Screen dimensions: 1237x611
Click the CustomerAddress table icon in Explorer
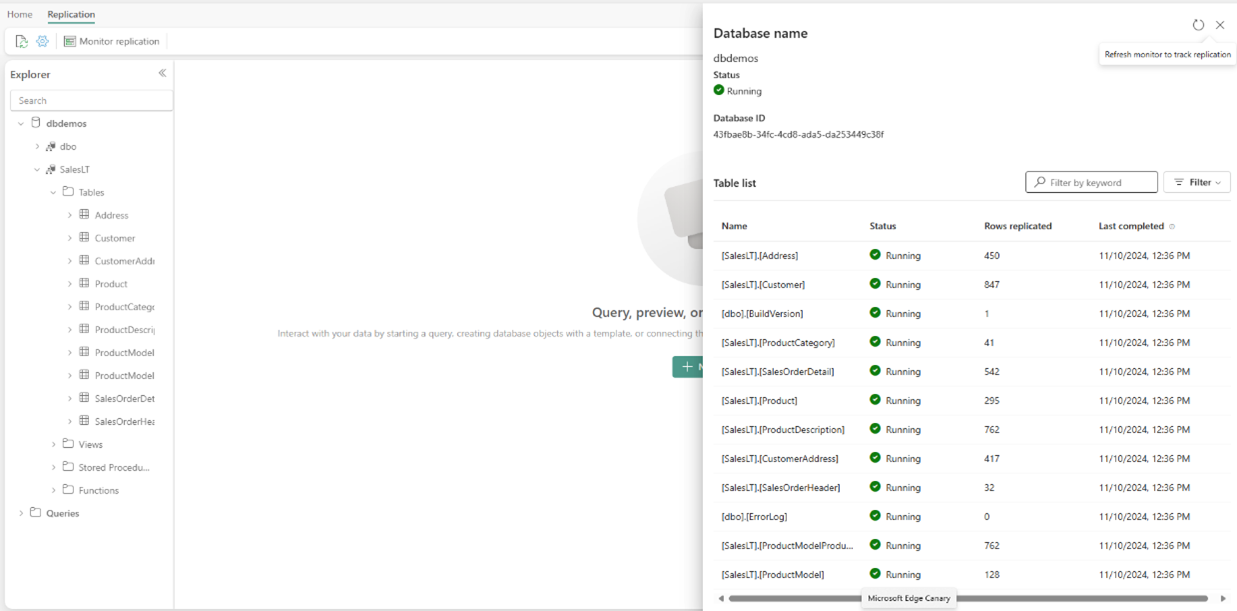84,260
